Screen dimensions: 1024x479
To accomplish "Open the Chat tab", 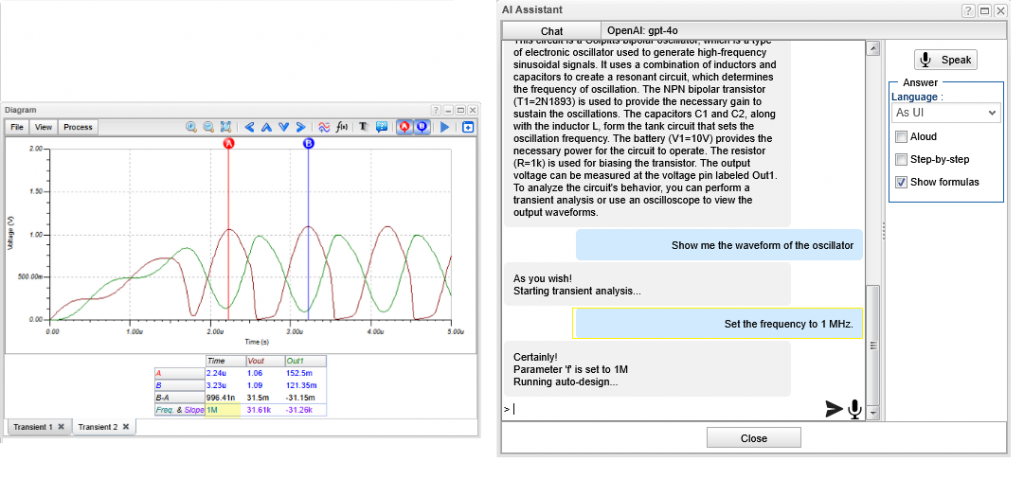I will click(x=552, y=31).
